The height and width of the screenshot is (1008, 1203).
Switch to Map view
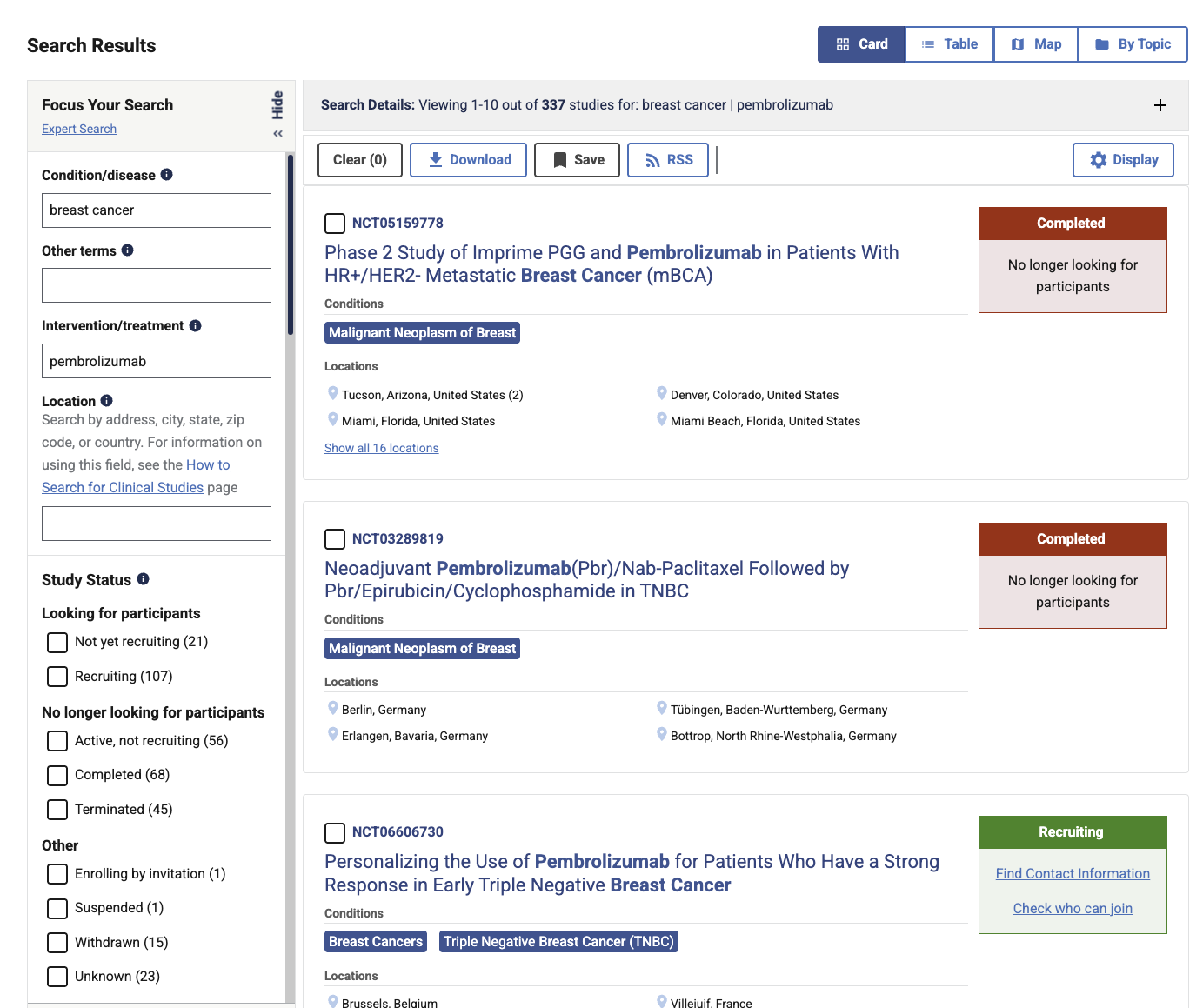[1036, 44]
